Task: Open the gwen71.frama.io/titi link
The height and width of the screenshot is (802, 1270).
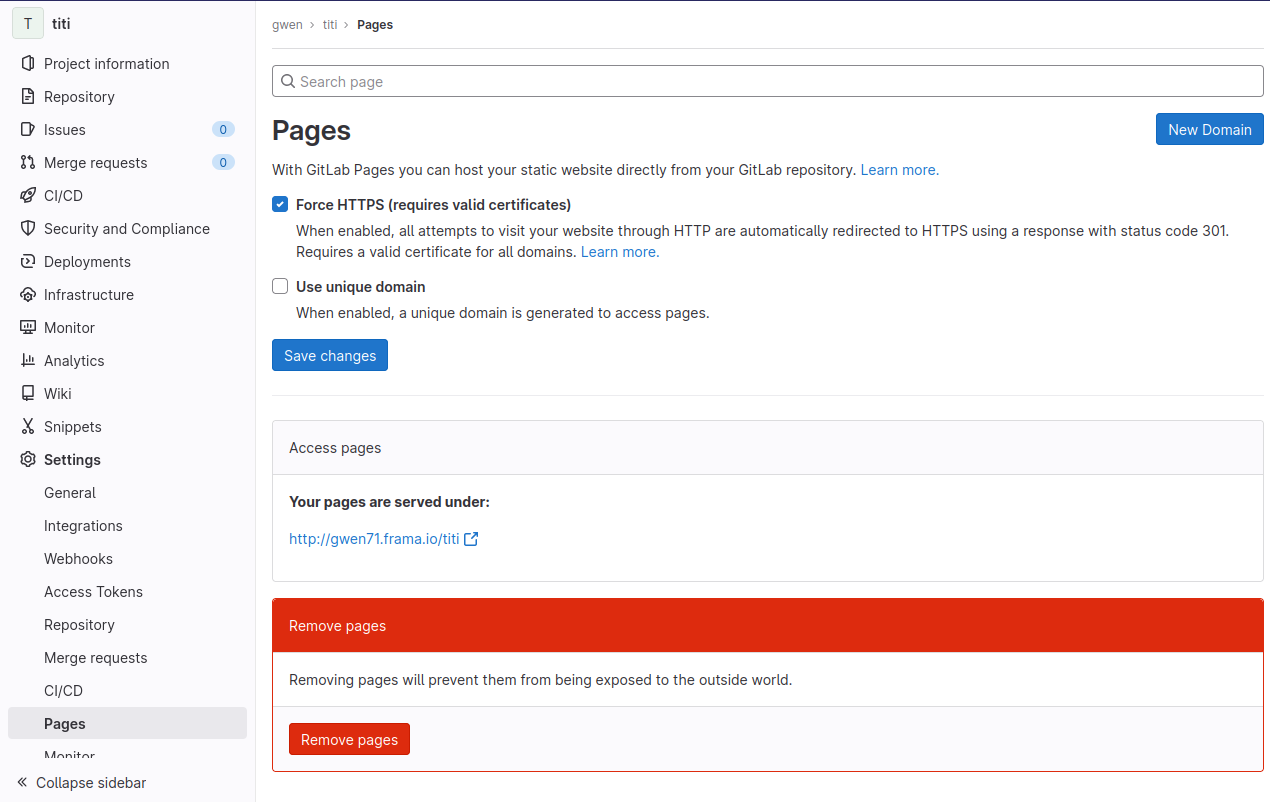Action: point(374,539)
